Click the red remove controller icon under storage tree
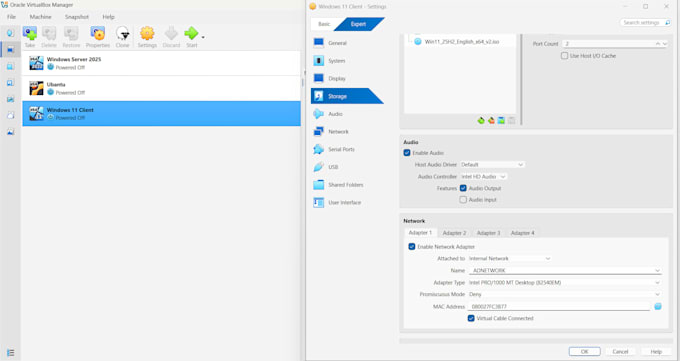The image size is (680, 361). pyautogui.click(x=491, y=120)
